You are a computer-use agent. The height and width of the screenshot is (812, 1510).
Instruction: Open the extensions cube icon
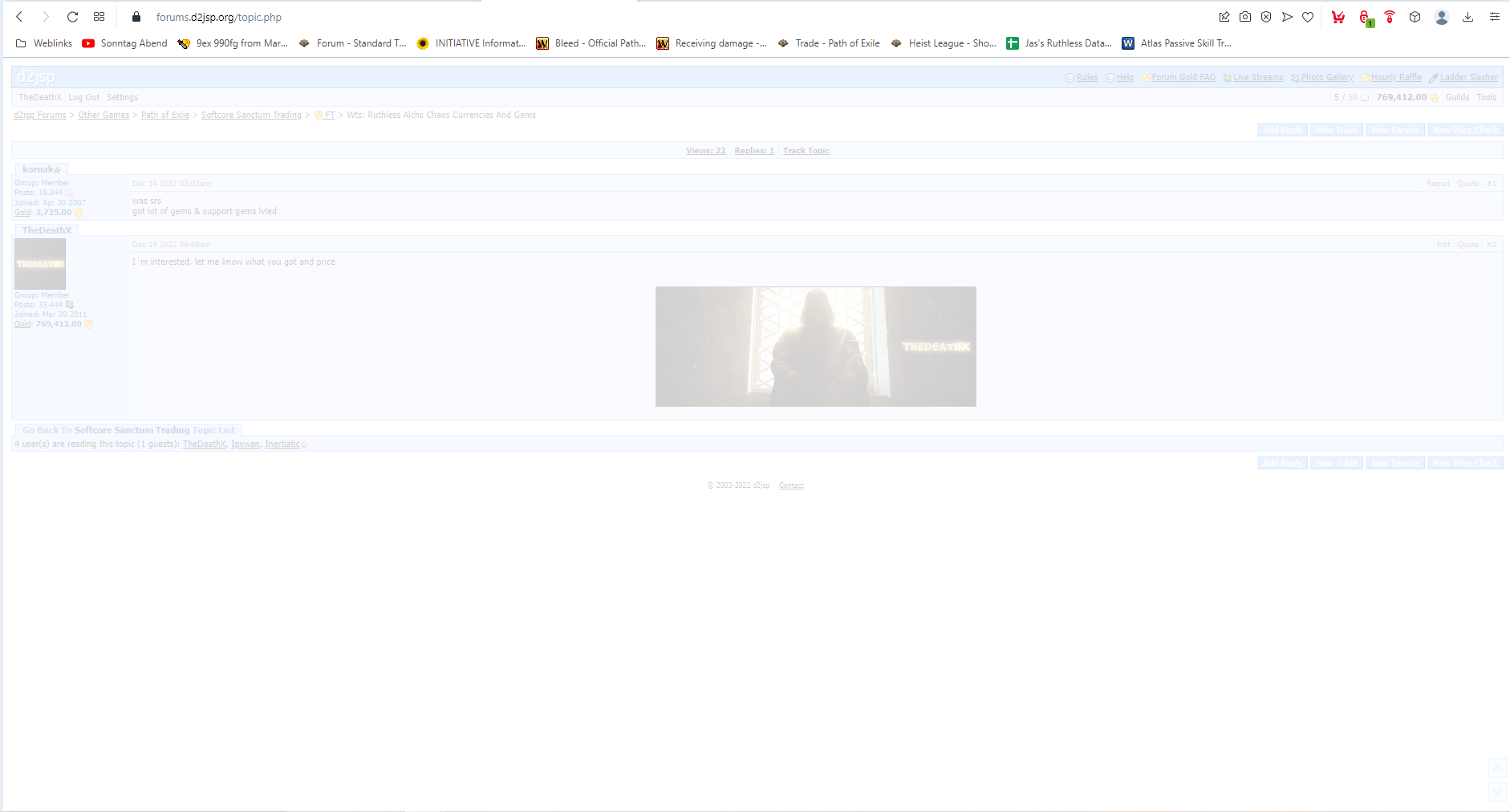(1415, 17)
